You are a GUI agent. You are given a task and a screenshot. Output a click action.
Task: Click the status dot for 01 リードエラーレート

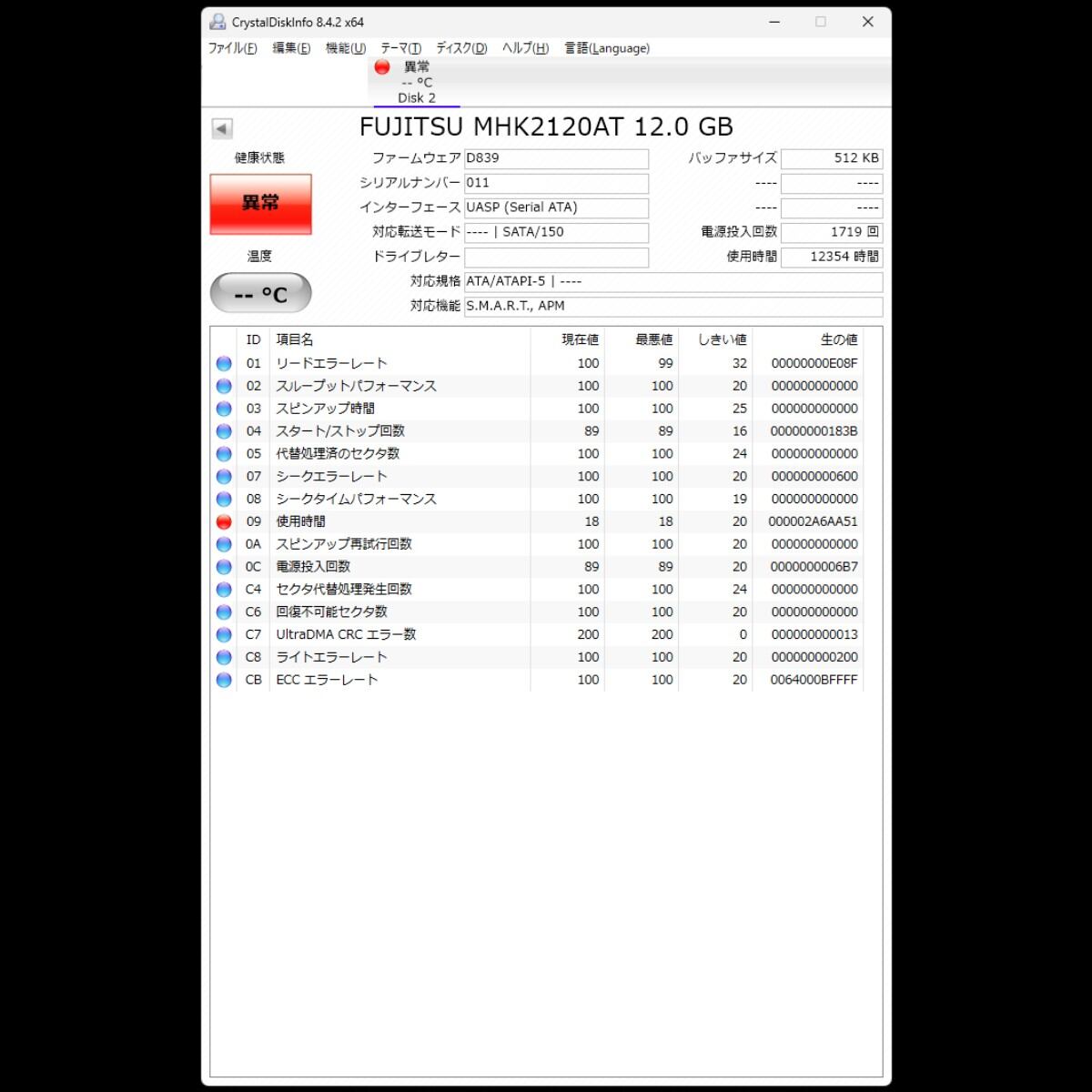224,363
